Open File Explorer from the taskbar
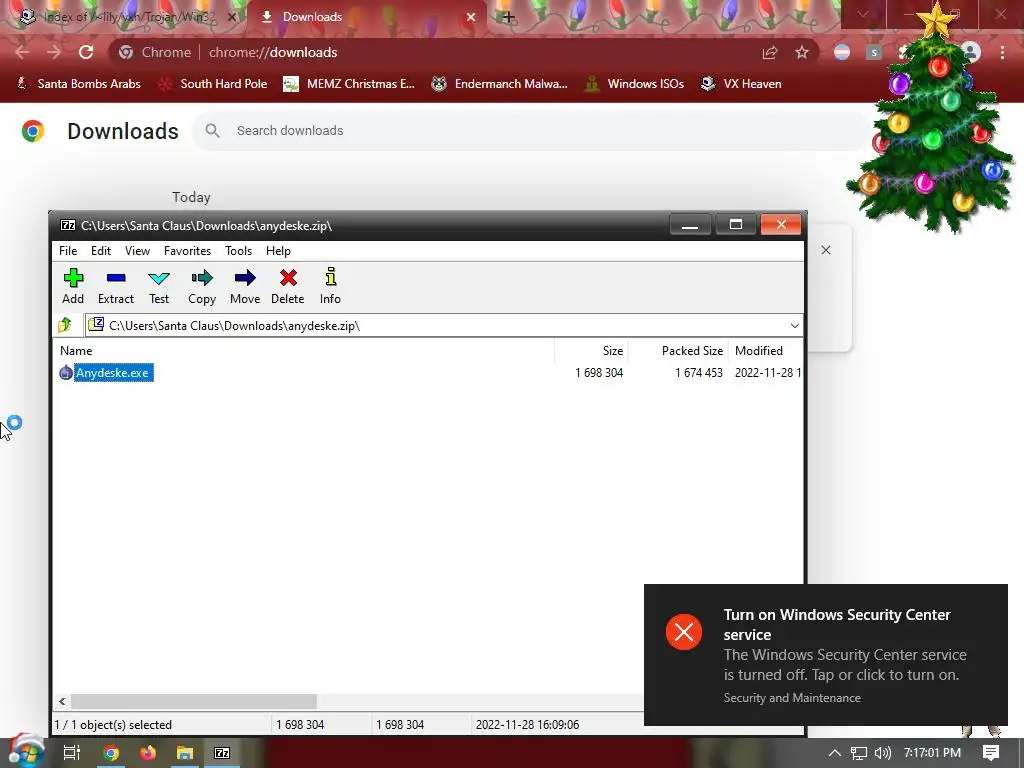Viewport: 1024px width, 768px height. pyautogui.click(x=185, y=753)
